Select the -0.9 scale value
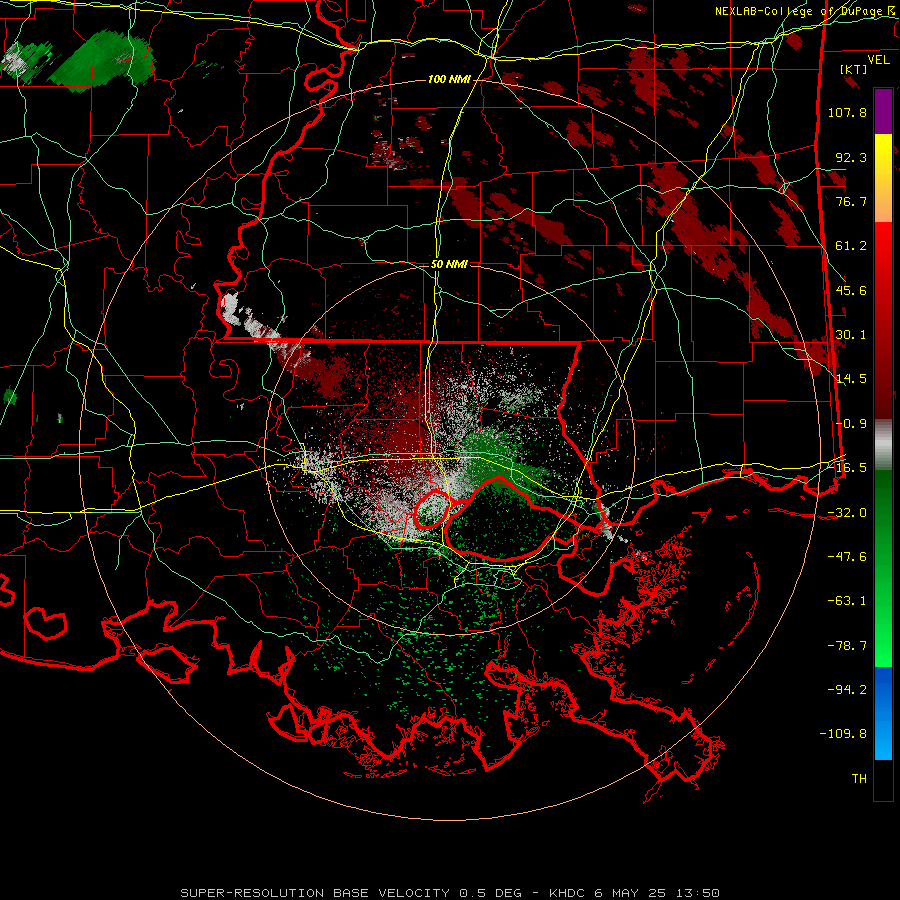 [x=851, y=424]
